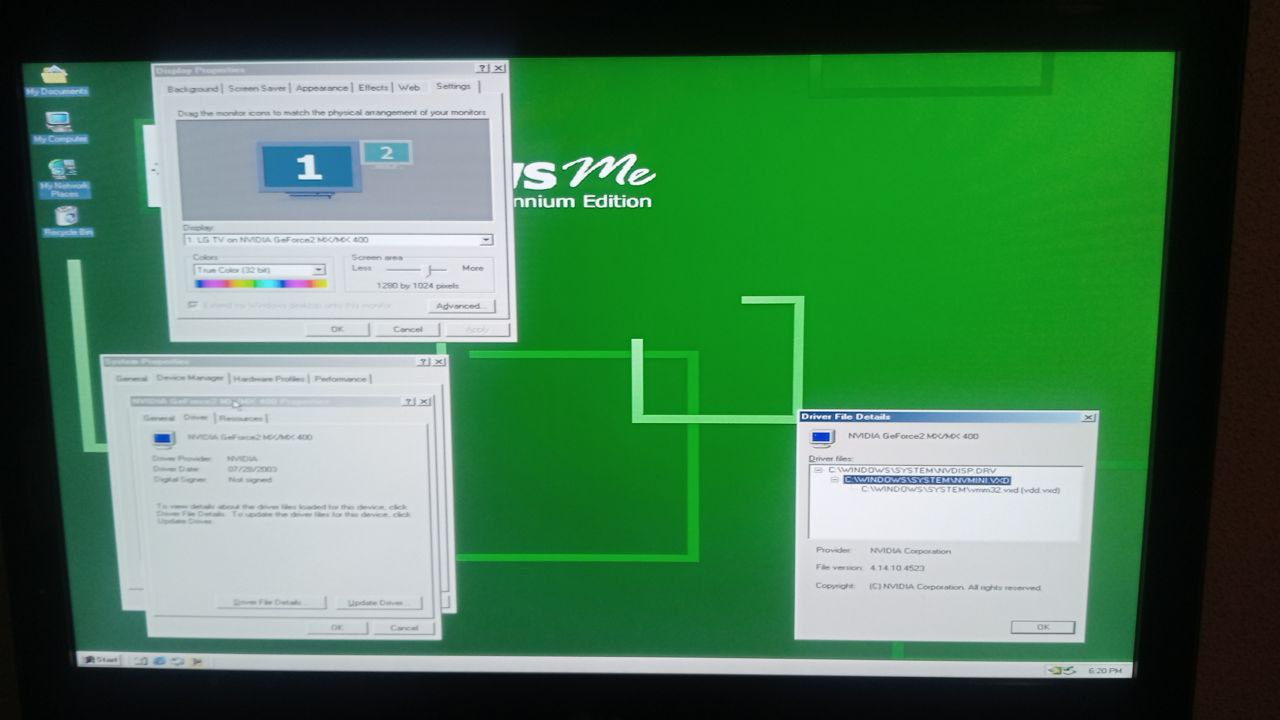Open the Performance tab
Viewport: 1280px width, 720px height.
tap(340, 379)
